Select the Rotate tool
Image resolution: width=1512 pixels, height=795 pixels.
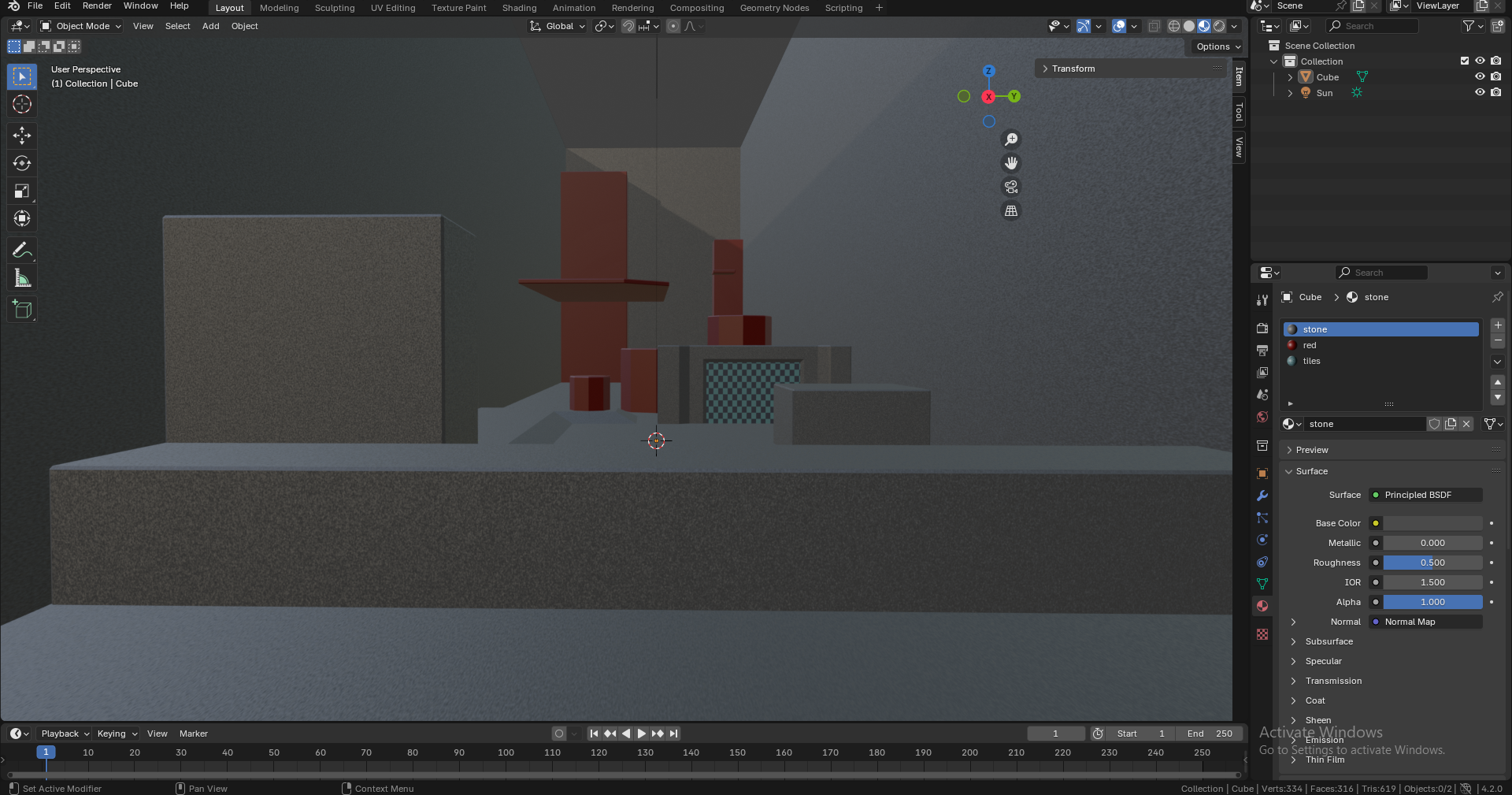point(22,163)
